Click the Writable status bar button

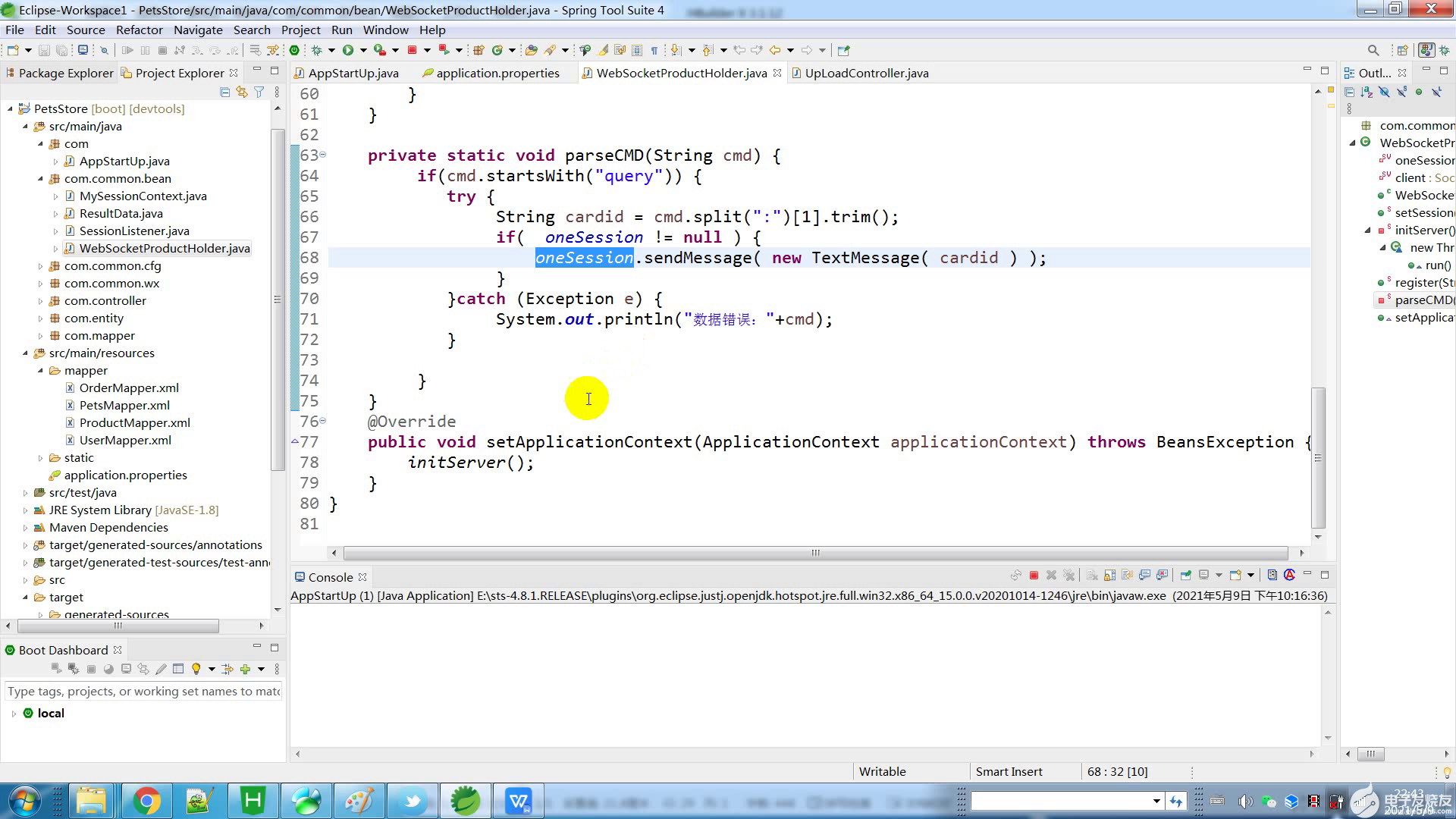click(x=882, y=771)
